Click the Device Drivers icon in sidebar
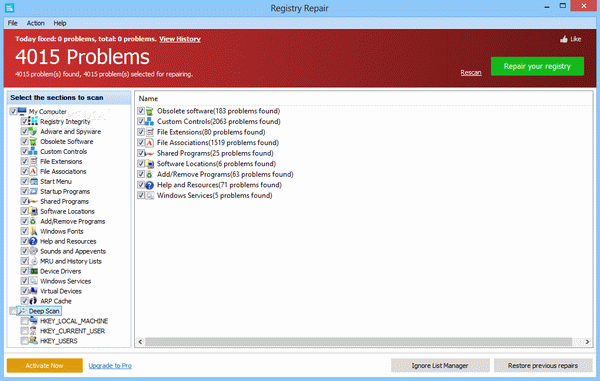The width and height of the screenshot is (600, 381). point(33,271)
